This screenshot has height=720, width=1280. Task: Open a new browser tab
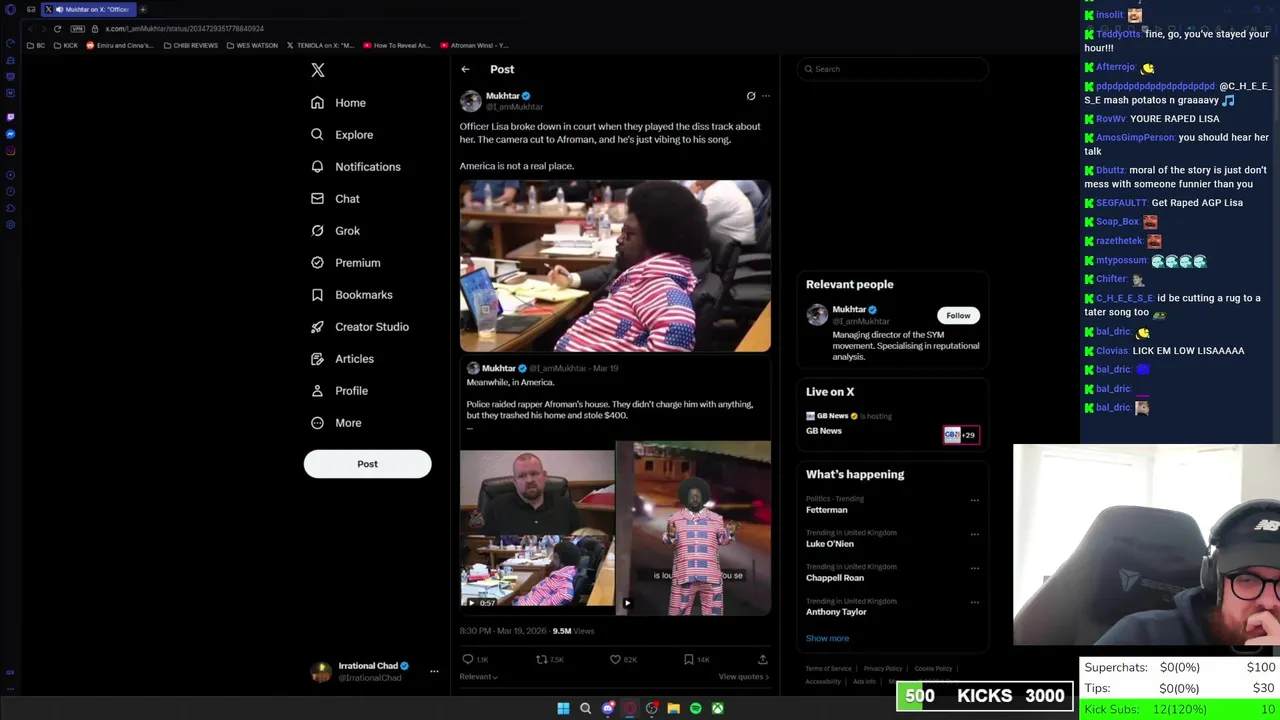143,9
